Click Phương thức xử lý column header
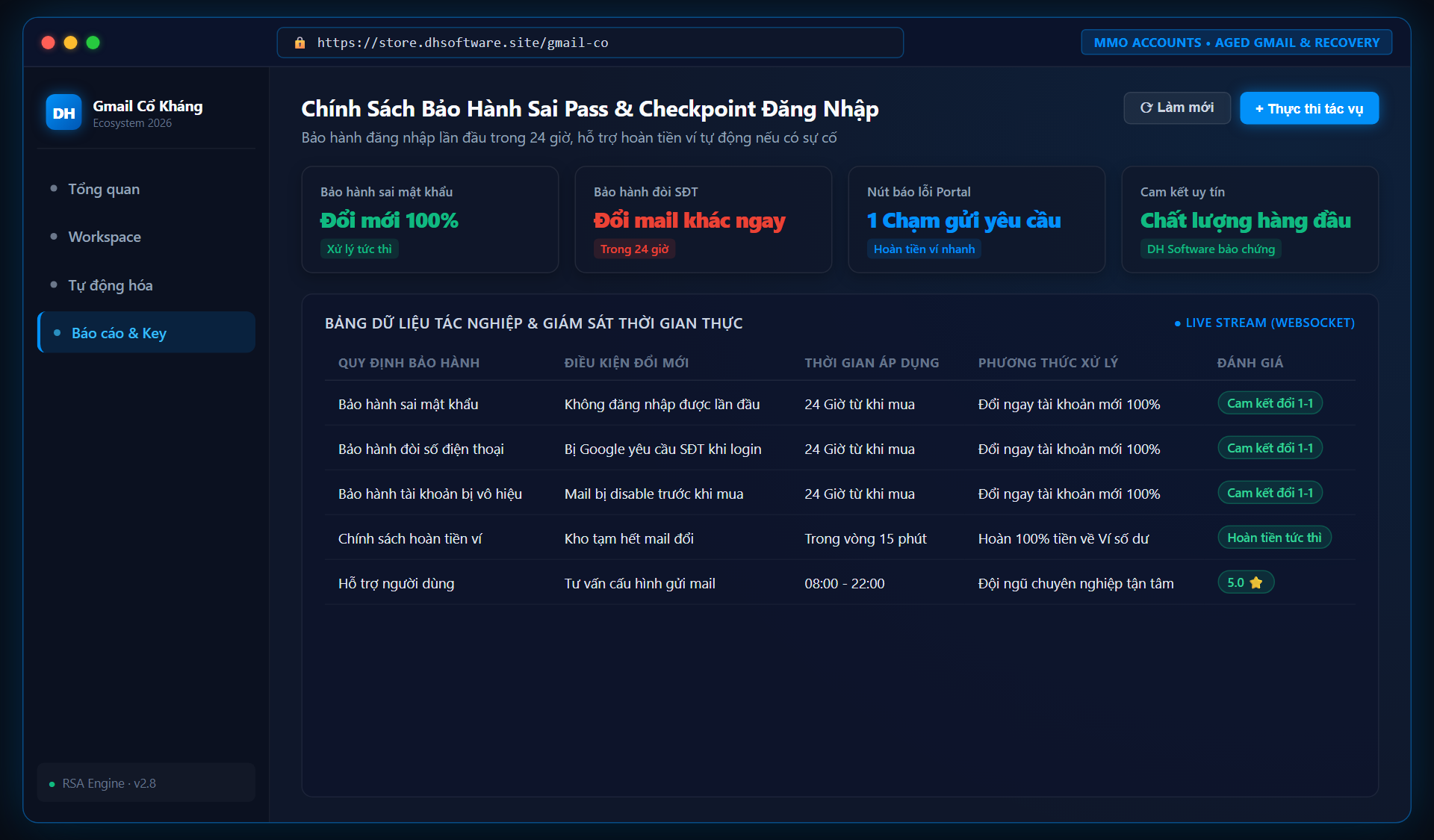This screenshot has height=840, width=1434. pyautogui.click(x=1049, y=363)
